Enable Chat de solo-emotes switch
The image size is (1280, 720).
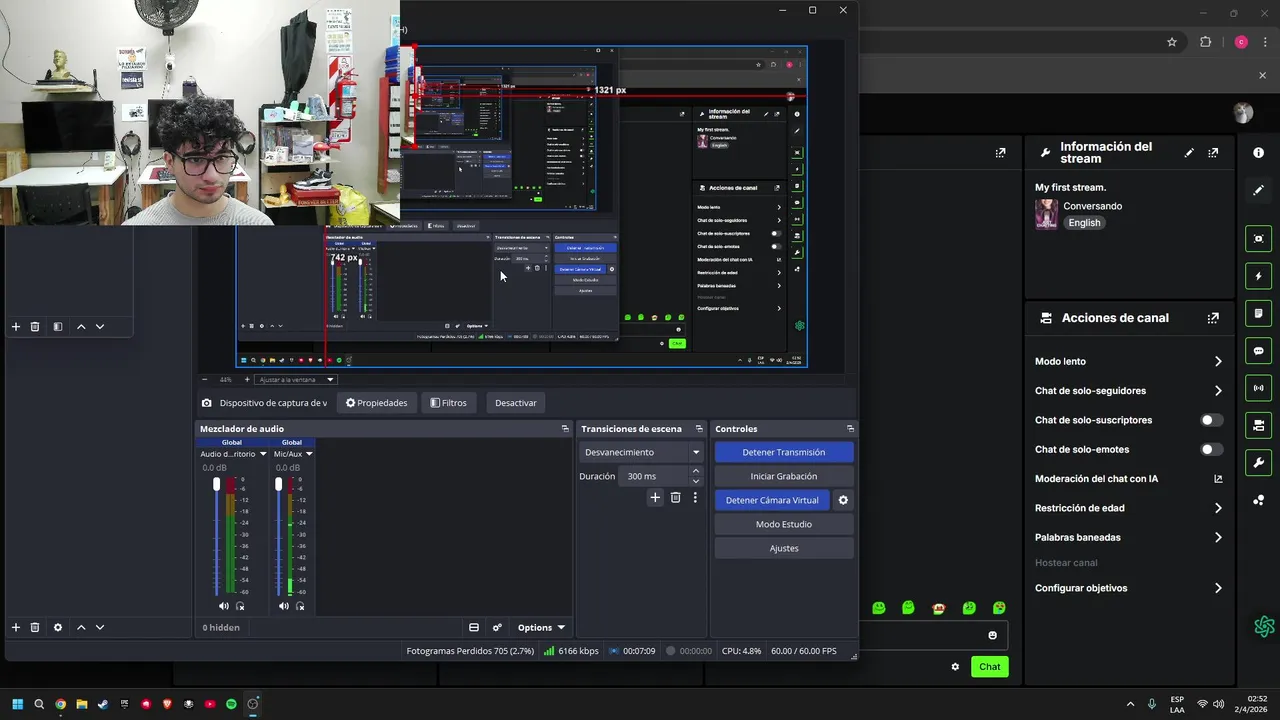pos(1211,450)
